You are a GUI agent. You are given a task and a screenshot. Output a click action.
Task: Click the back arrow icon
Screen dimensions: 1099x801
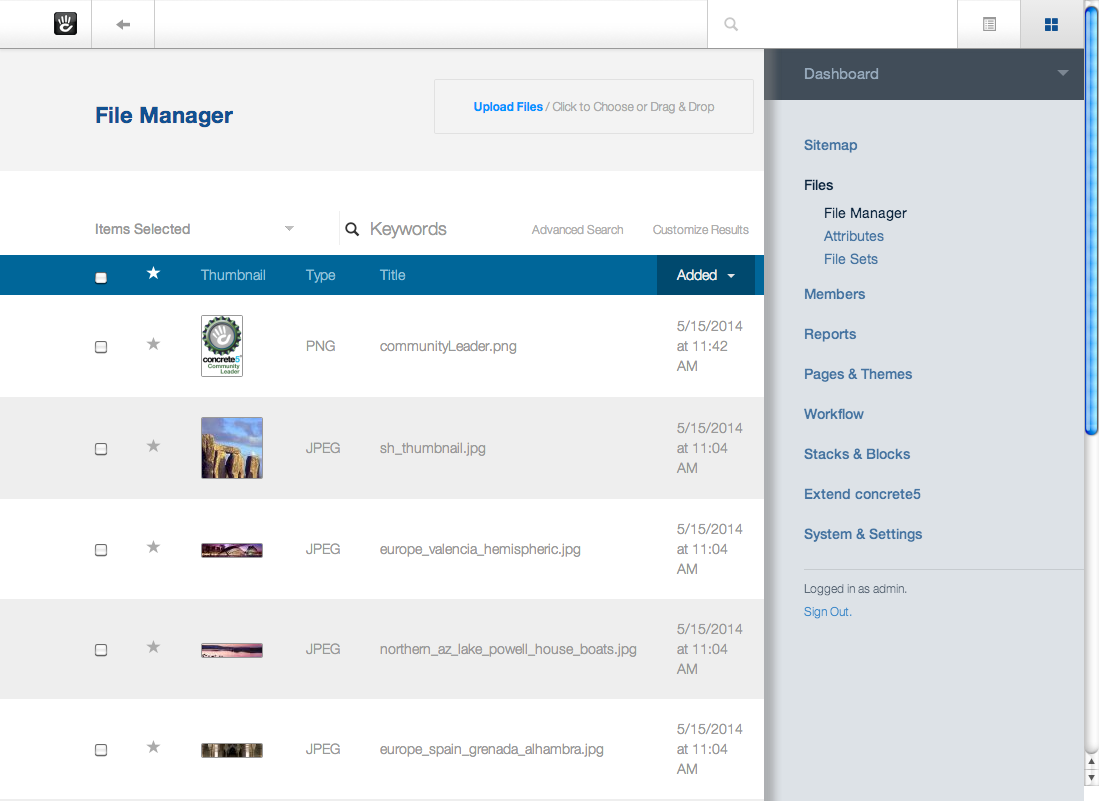tap(123, 25)
